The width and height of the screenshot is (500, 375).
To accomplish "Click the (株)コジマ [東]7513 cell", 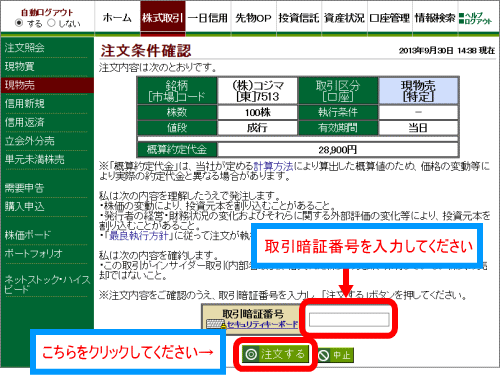I will [257, 91].
